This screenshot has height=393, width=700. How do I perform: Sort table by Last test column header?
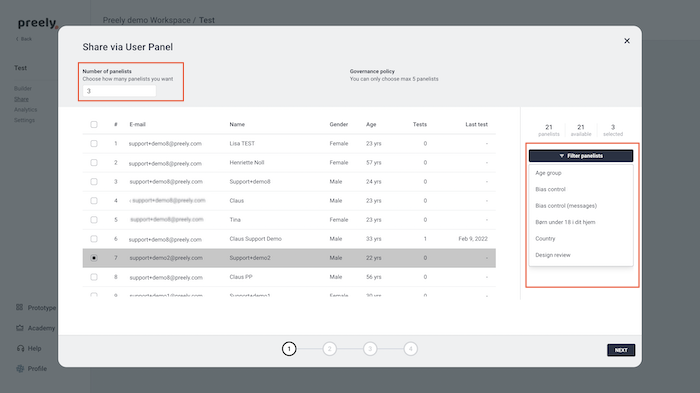click(x=476, y=125)
